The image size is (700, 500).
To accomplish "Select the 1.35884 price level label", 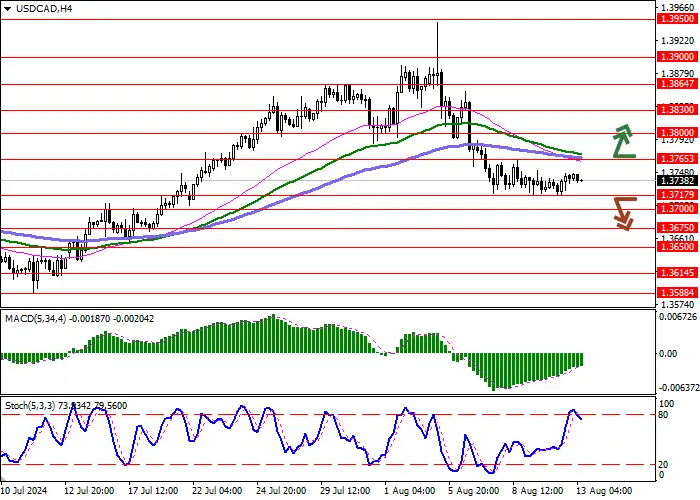I will pyautogui.click(x=677, y=293).
